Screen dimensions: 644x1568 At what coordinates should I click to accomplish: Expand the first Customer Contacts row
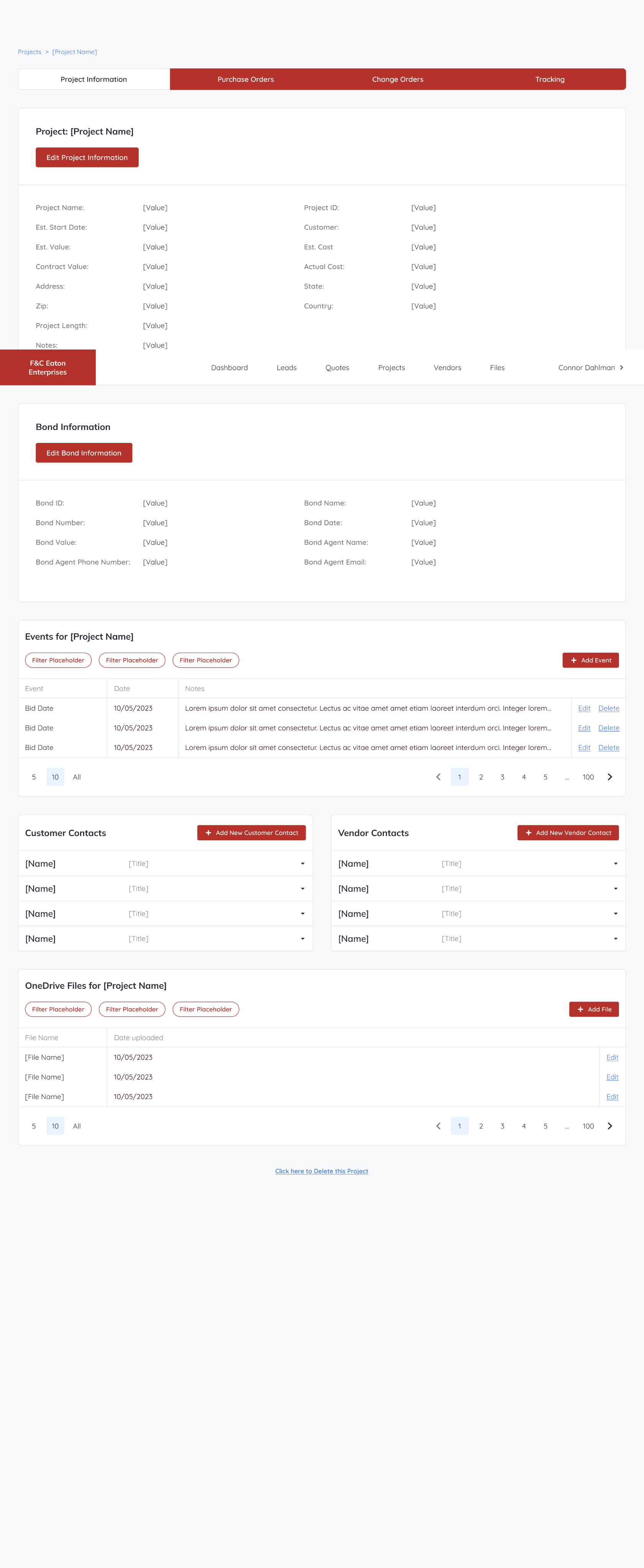click(x=302, y=864)
